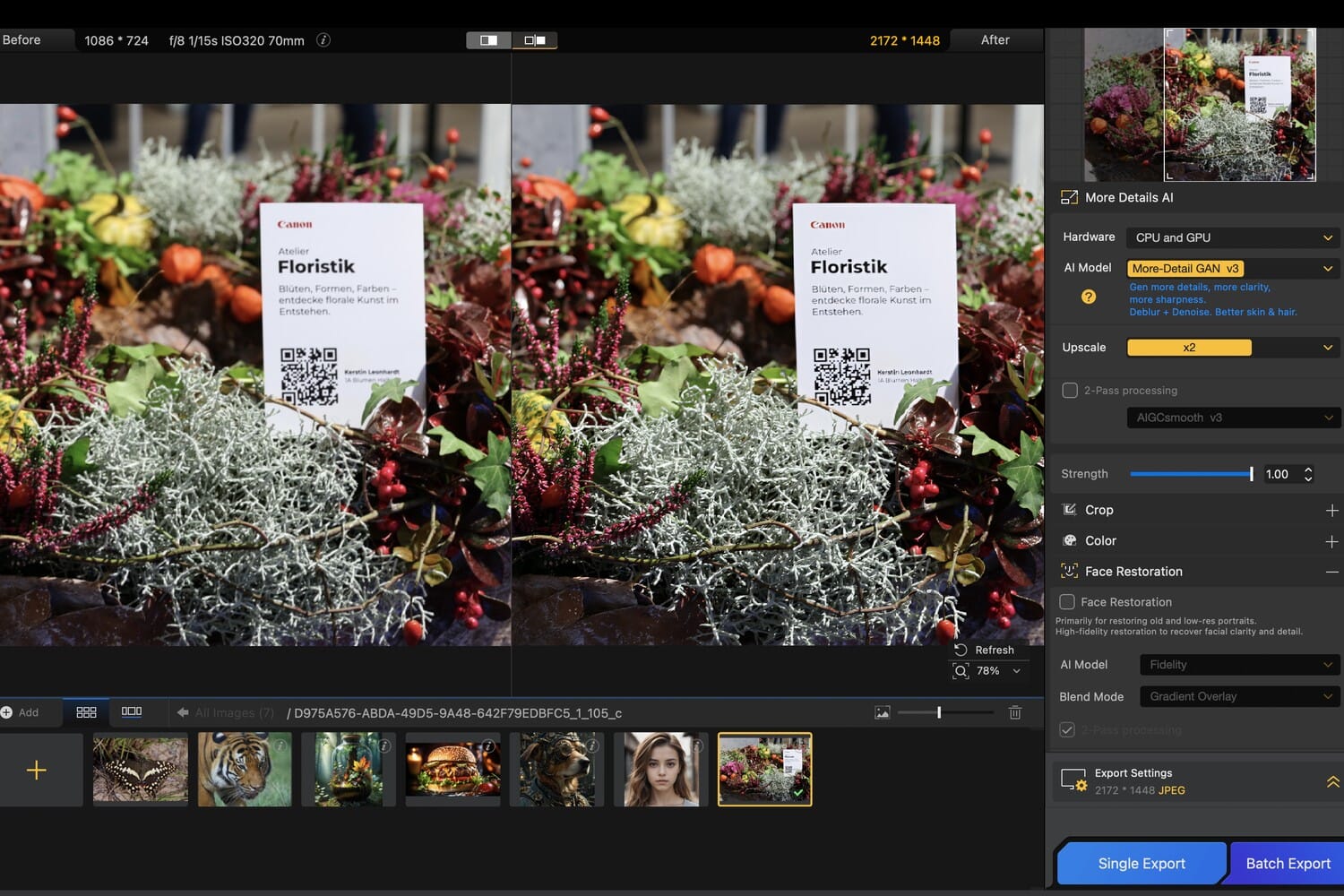Click the Crop tool icon
1344x896 pixels.
1069,510
